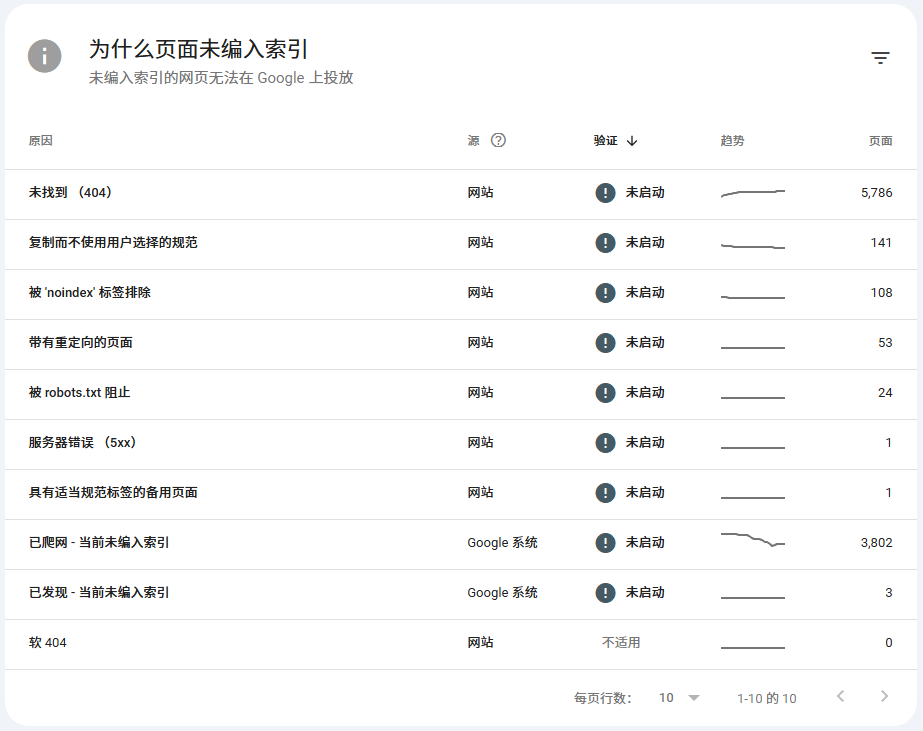
Task: Sort by the 验证 column header
Action: (605, 141)
